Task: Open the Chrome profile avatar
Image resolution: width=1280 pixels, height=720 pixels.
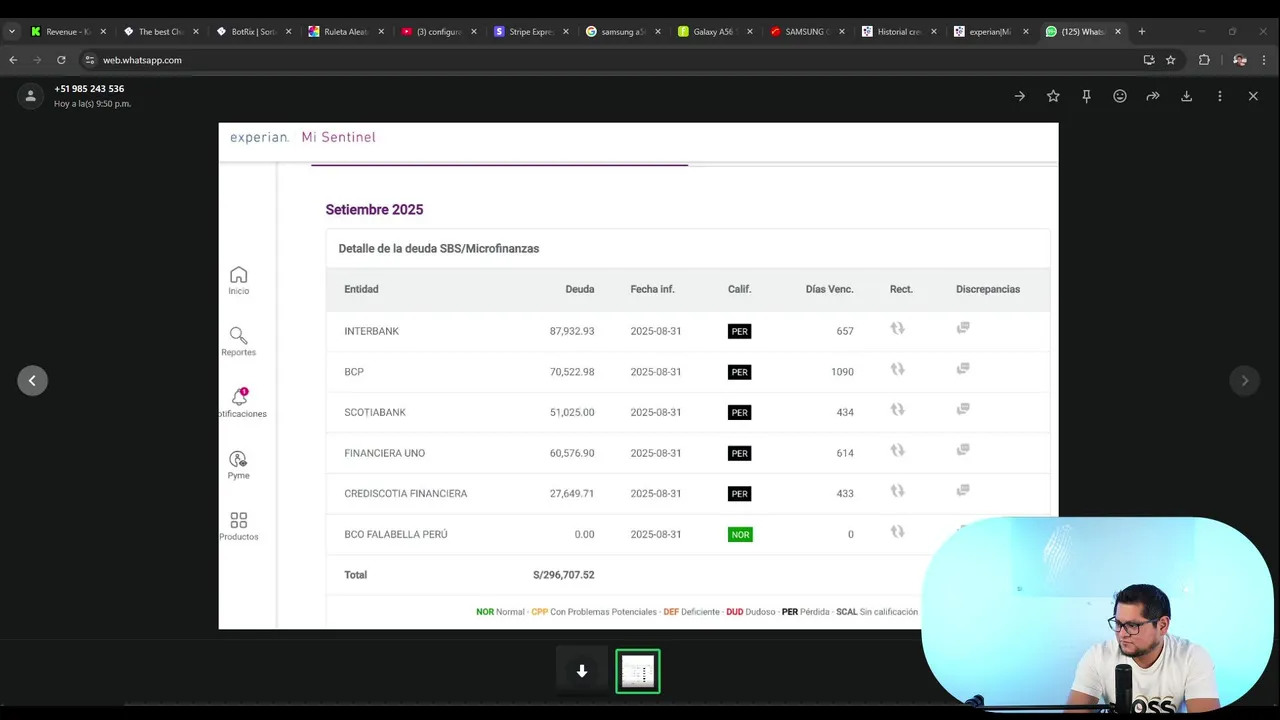Action: tap(1240, 60)
